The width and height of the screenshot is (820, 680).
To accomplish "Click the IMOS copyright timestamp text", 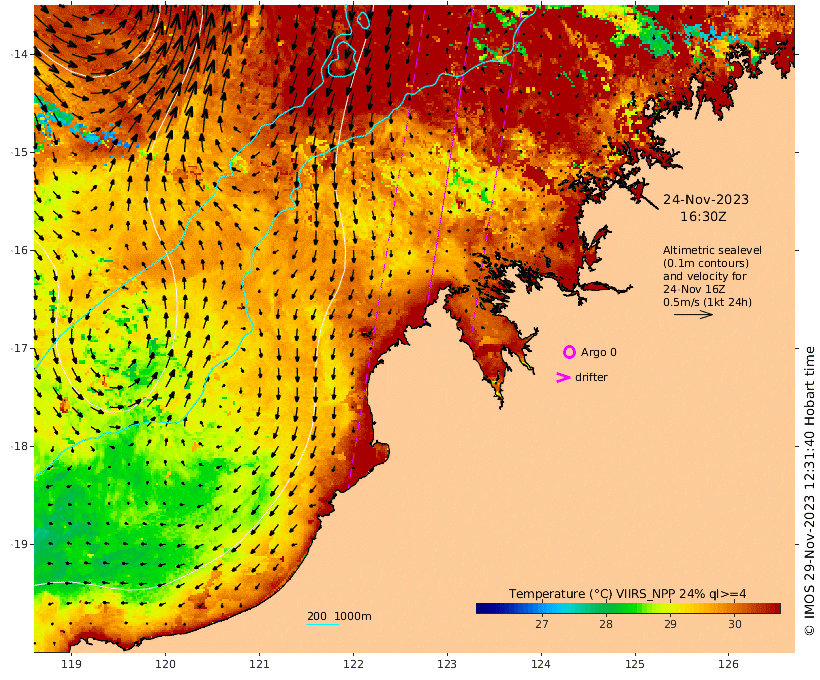I will (809, 491).
